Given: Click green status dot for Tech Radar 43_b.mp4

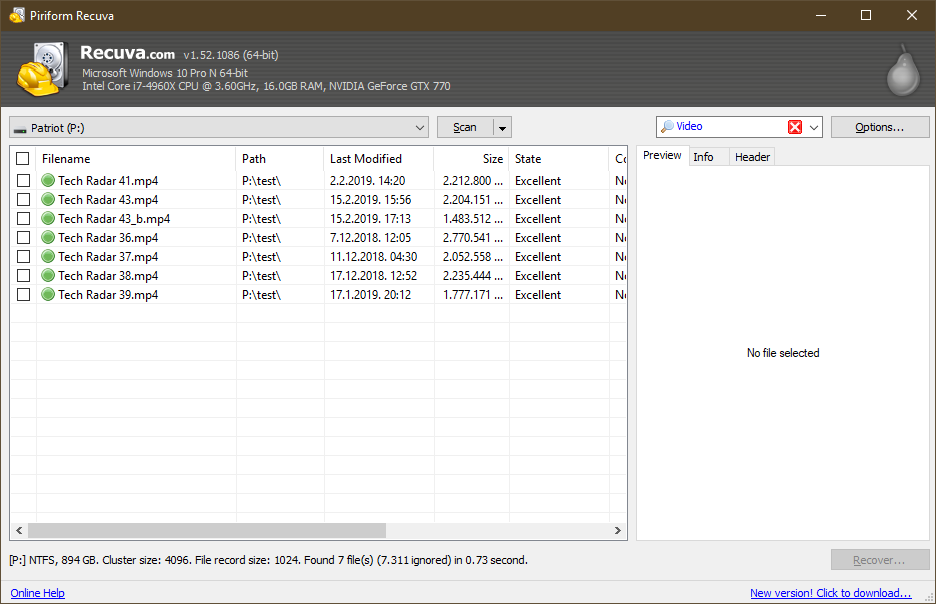Looking at the screenshot, I should pos(48,218).
